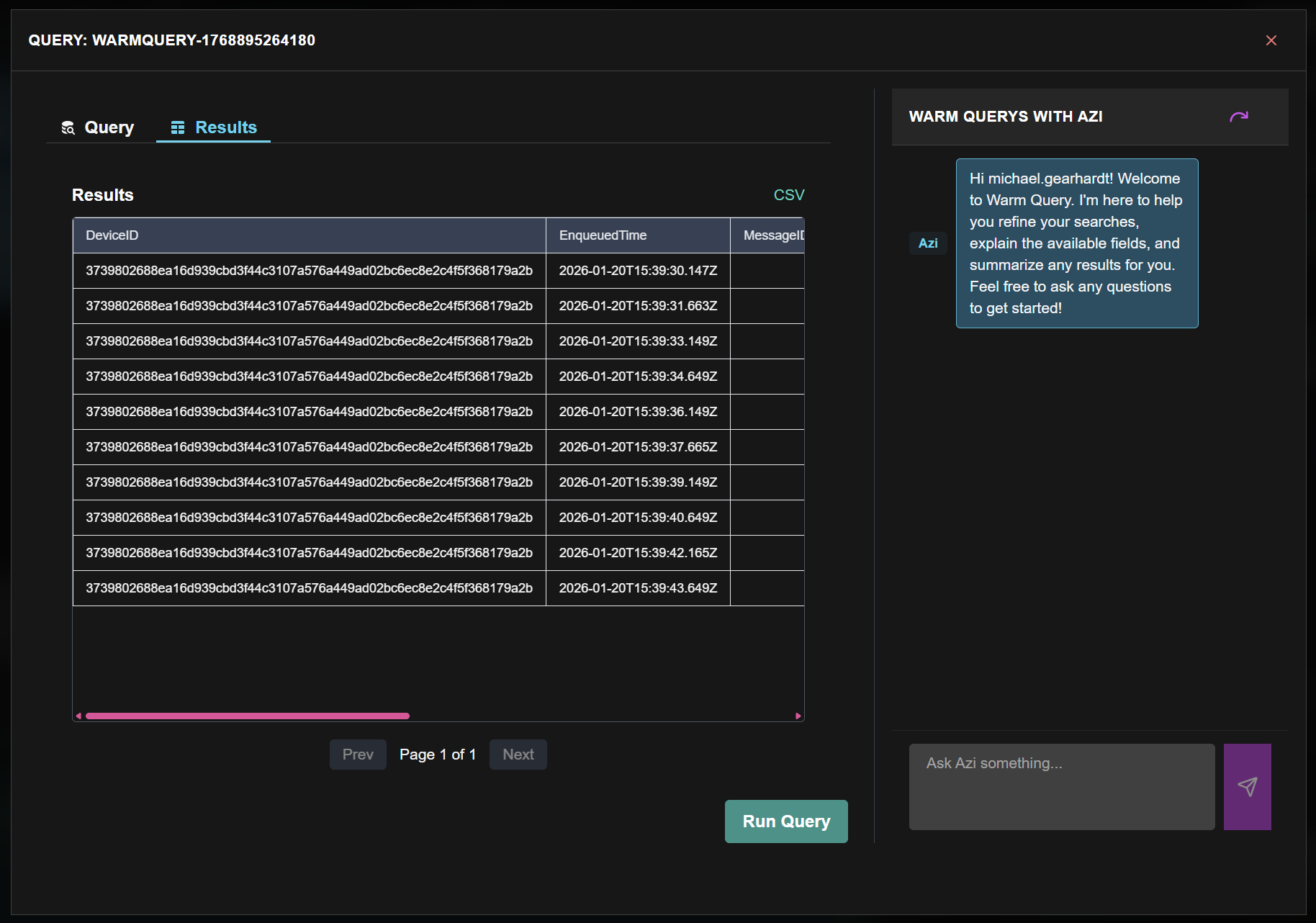Click Azi's welcome message bubble
The width and height of the screenshot is (1316, 923).
(1077, 243)
